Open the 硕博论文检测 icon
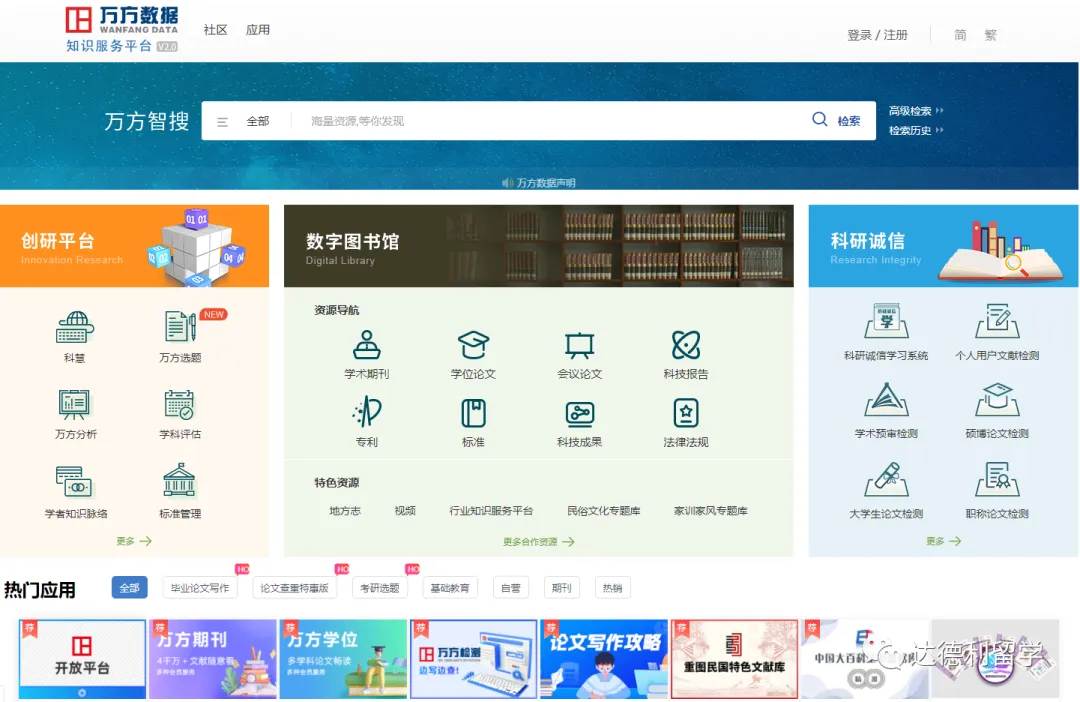Viewport: 1080px width, 702px height. 997,400
